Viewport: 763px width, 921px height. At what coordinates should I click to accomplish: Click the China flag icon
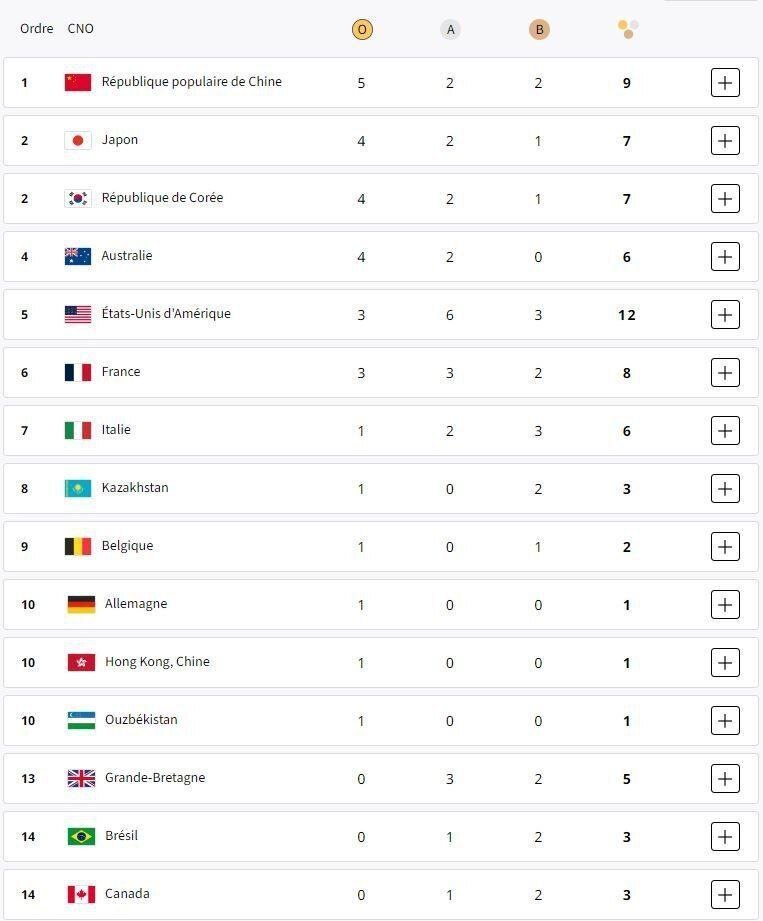click(x=78, y=82)
